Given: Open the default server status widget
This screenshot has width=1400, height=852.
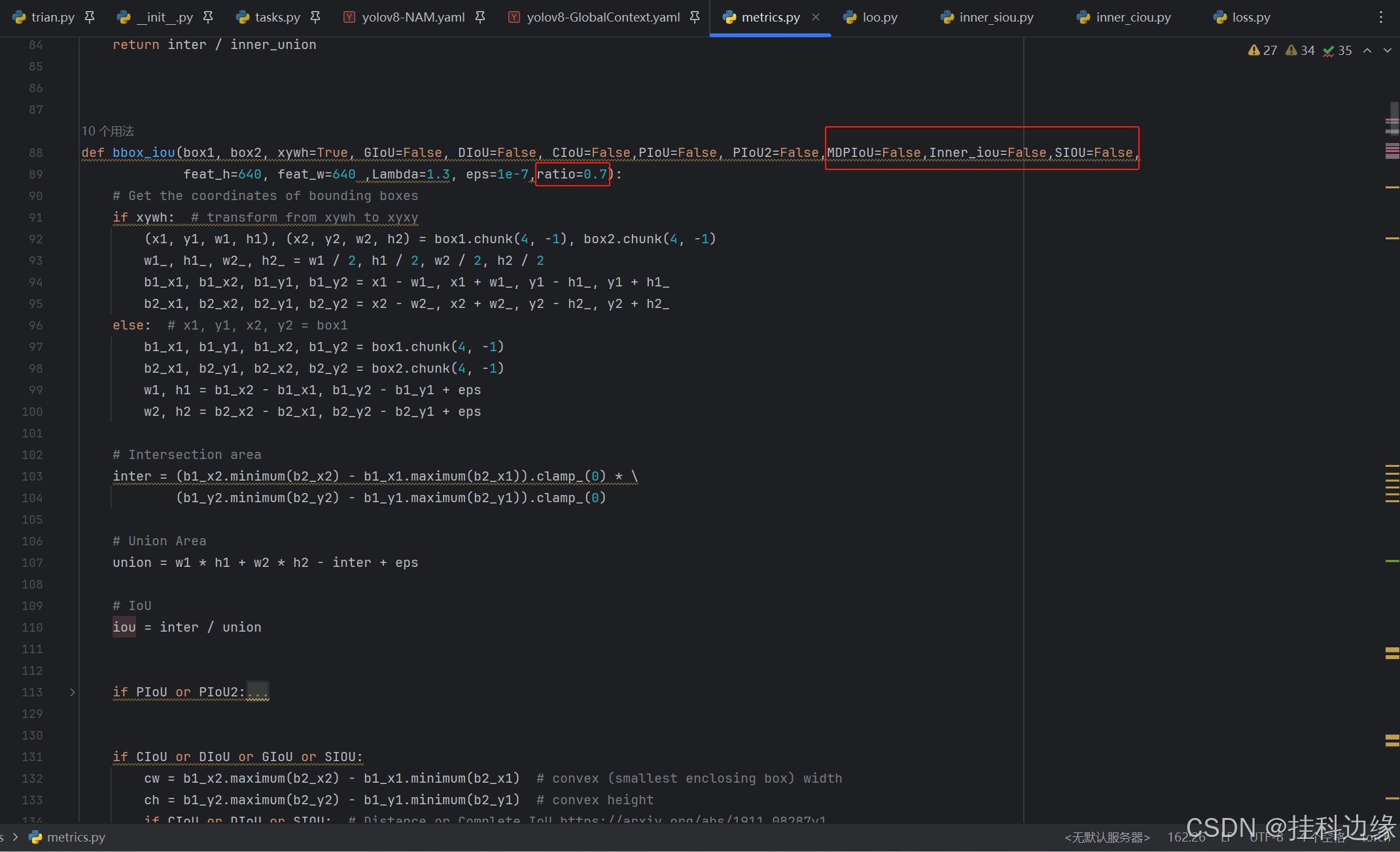Looking at the screenshot, I should pyautogui.click(x=1107, y=837).
